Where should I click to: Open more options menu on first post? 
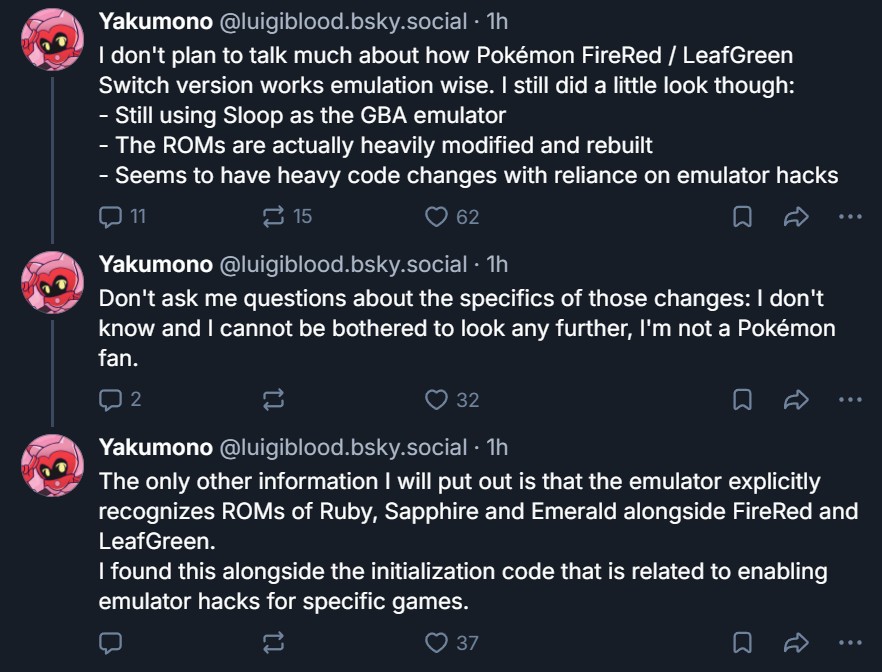[850, 216]
